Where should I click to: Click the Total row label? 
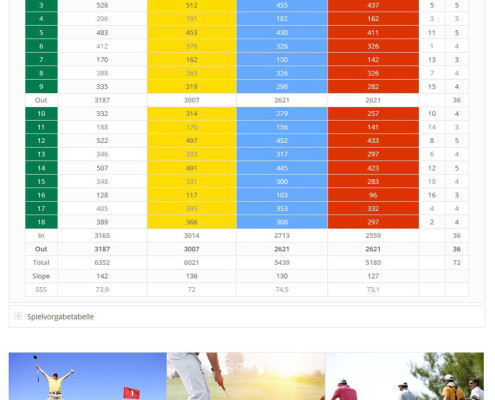click(41, 263)
